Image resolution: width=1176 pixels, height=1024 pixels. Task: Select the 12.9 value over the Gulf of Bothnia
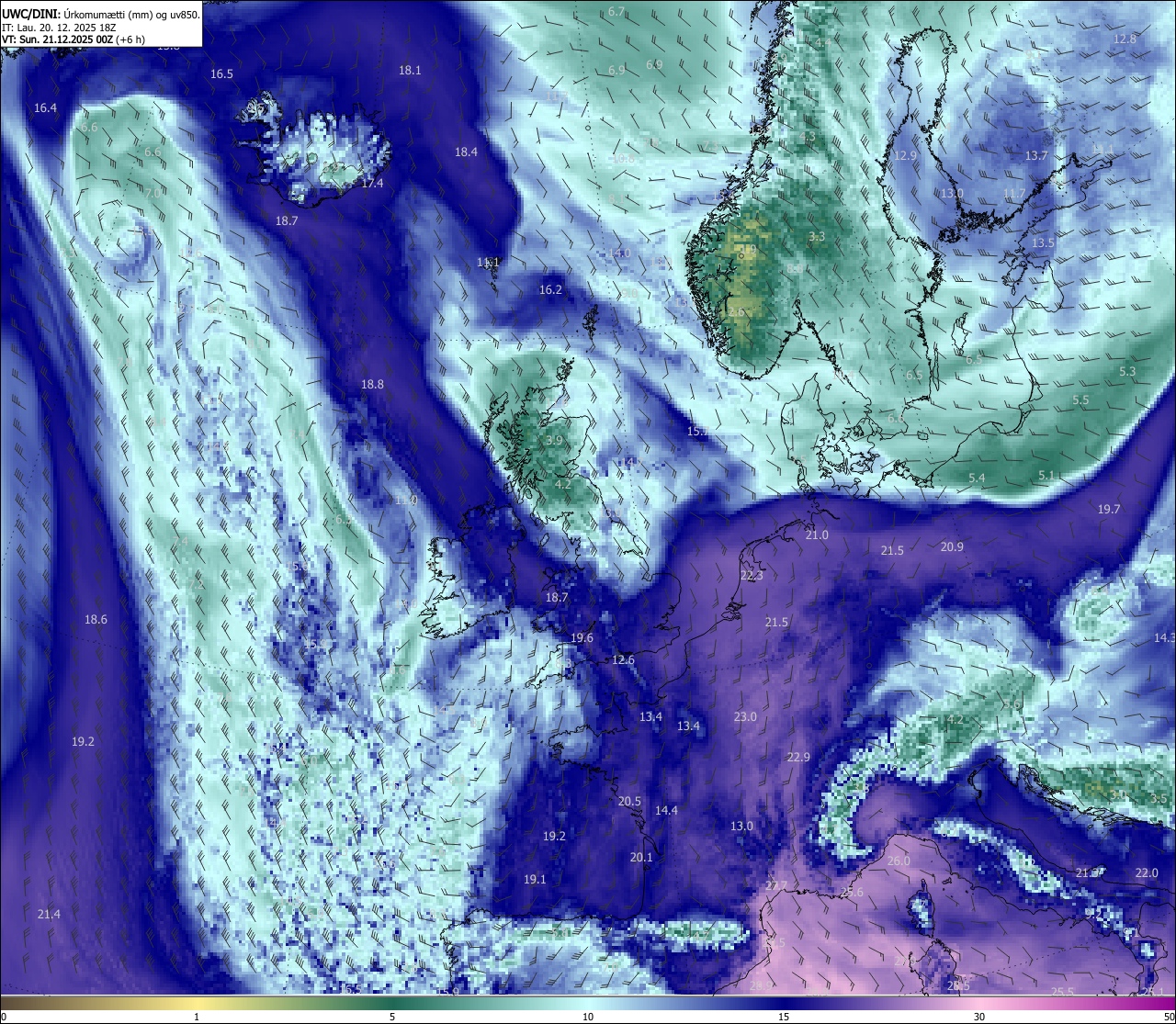(906, 156)
